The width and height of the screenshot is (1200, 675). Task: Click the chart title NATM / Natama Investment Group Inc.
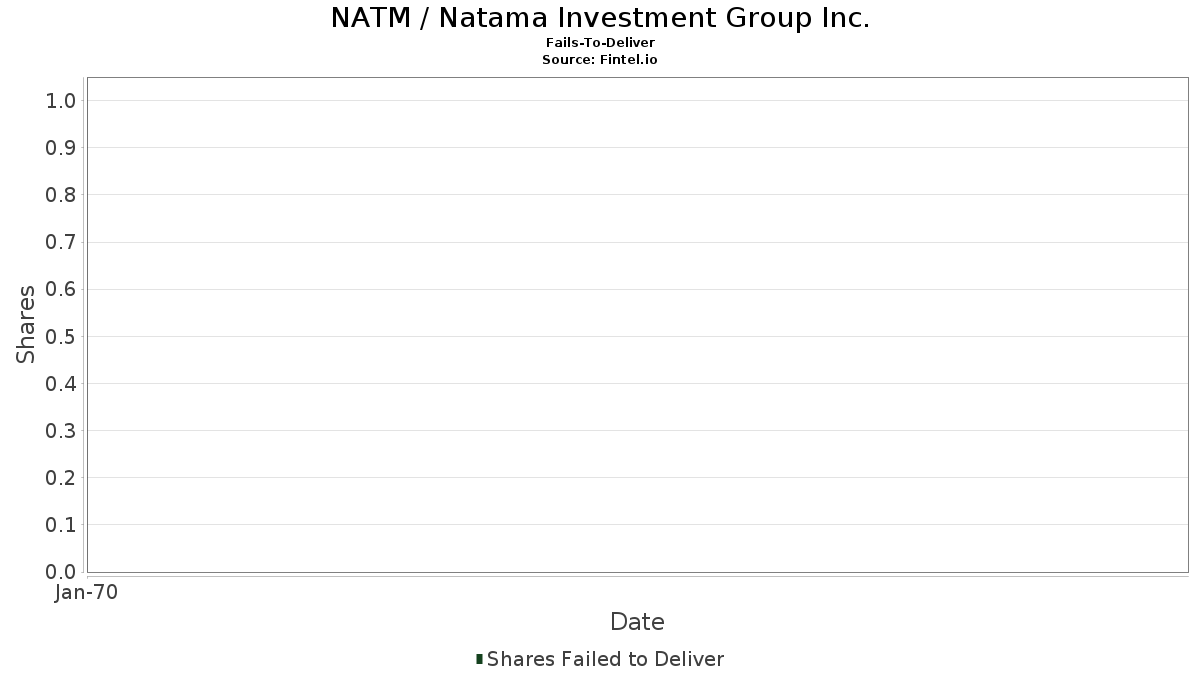(600, 18)
